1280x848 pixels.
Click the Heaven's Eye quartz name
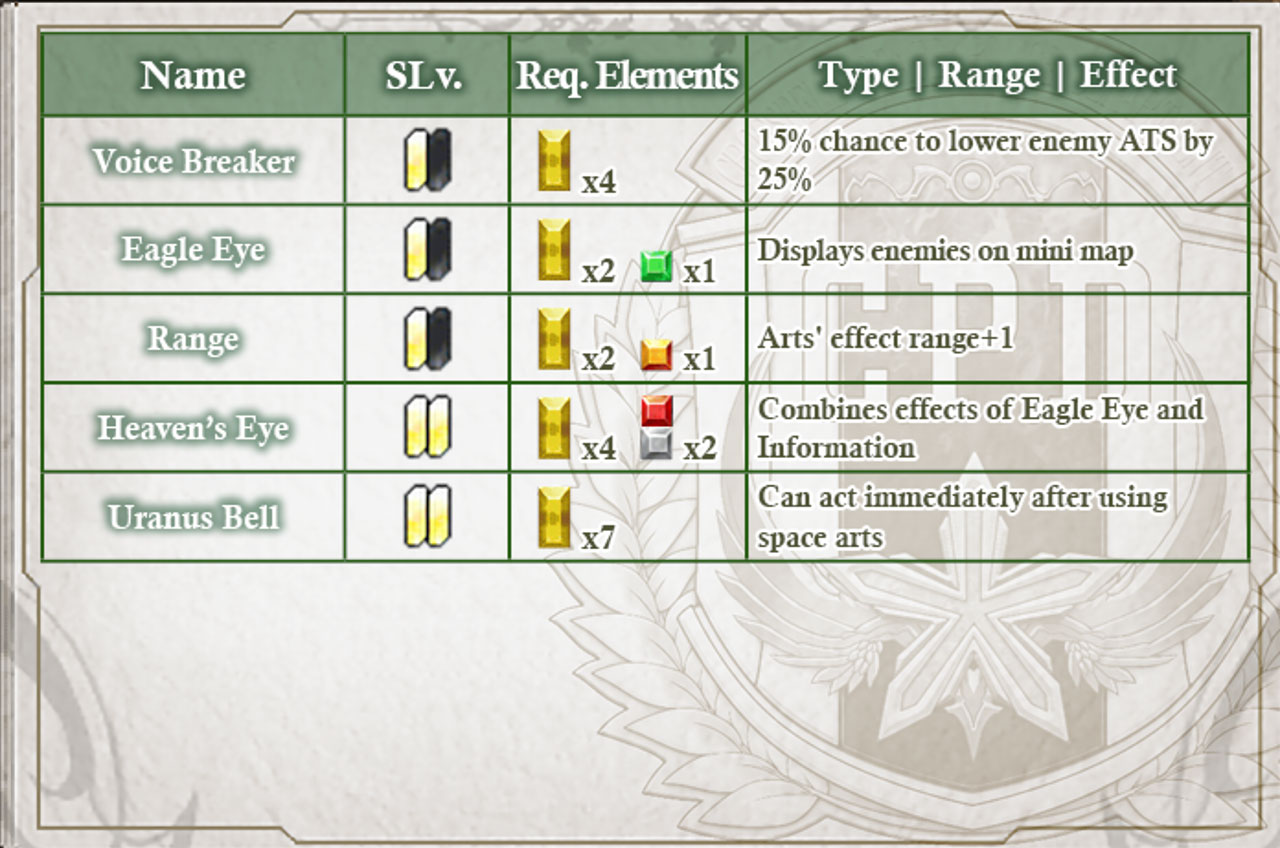194,428
